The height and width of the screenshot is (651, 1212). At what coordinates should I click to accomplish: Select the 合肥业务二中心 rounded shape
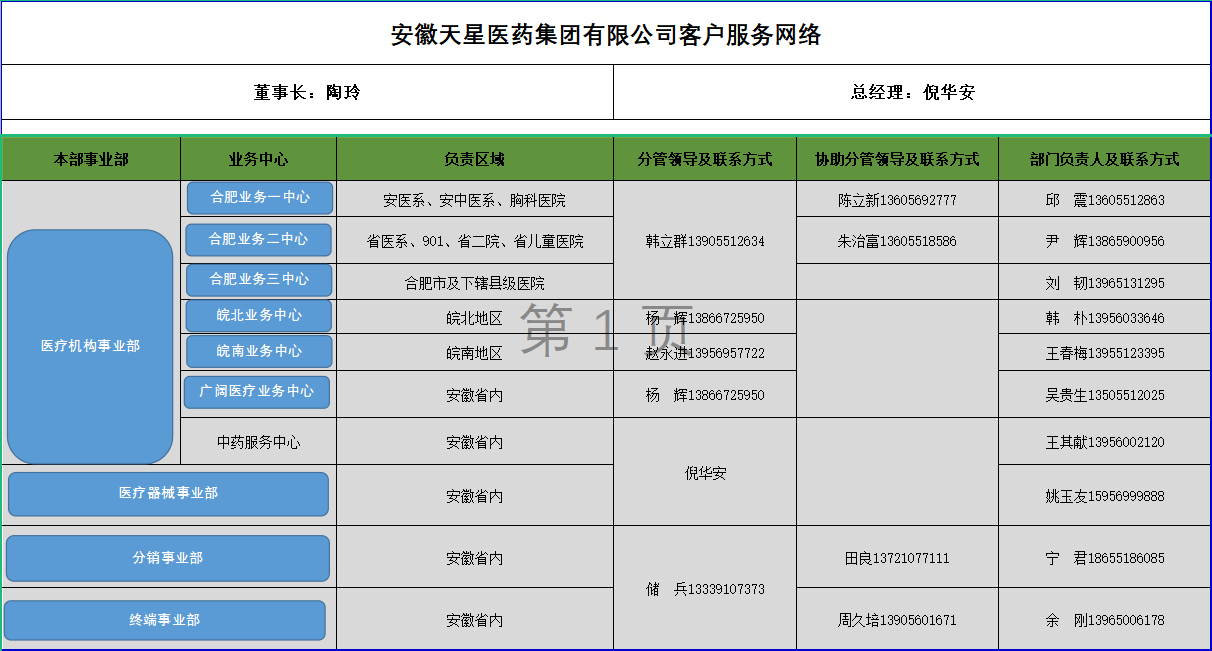(x=259, y=239)
